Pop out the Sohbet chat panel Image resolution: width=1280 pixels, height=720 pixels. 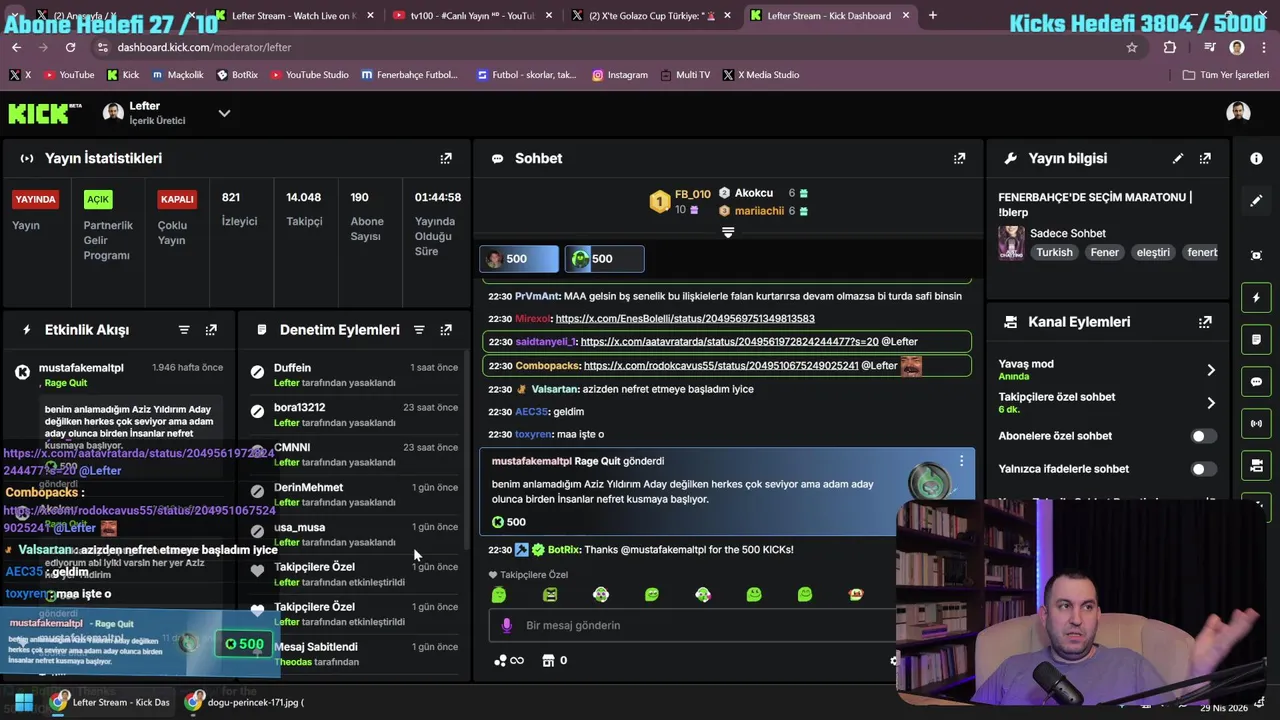tap(959, 158)
